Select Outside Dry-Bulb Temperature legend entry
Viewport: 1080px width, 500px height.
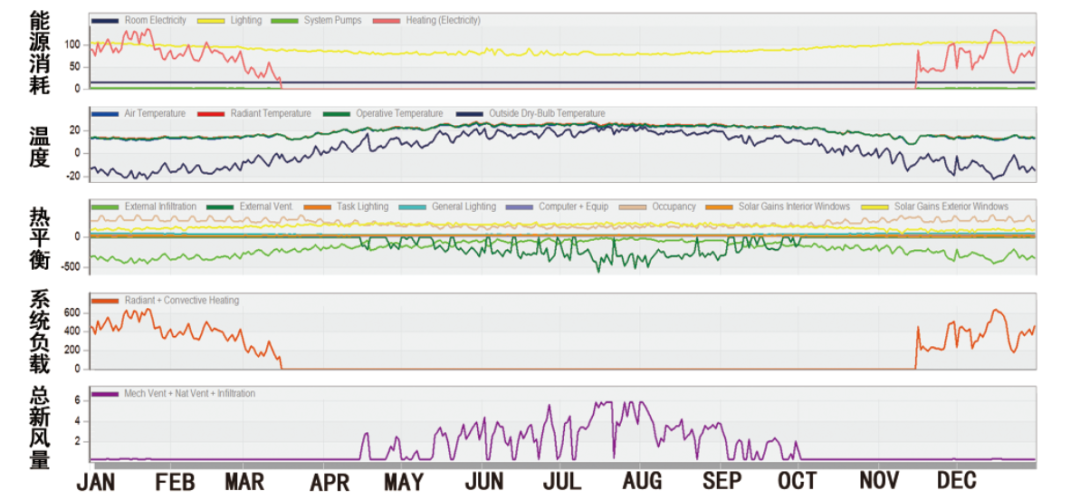[x=545, y=114]
